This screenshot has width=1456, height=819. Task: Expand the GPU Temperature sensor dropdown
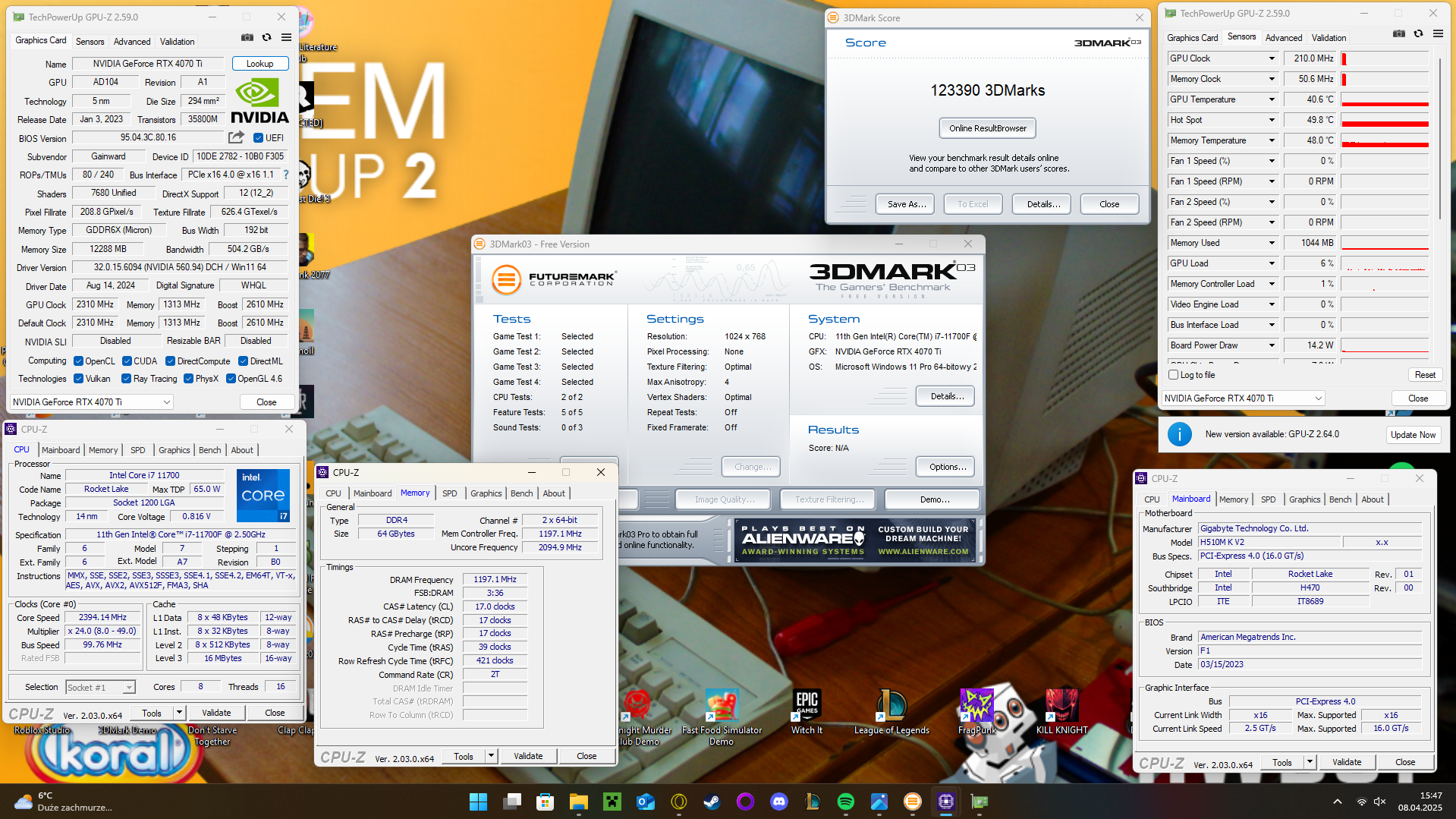click(x=1272, y=99)
